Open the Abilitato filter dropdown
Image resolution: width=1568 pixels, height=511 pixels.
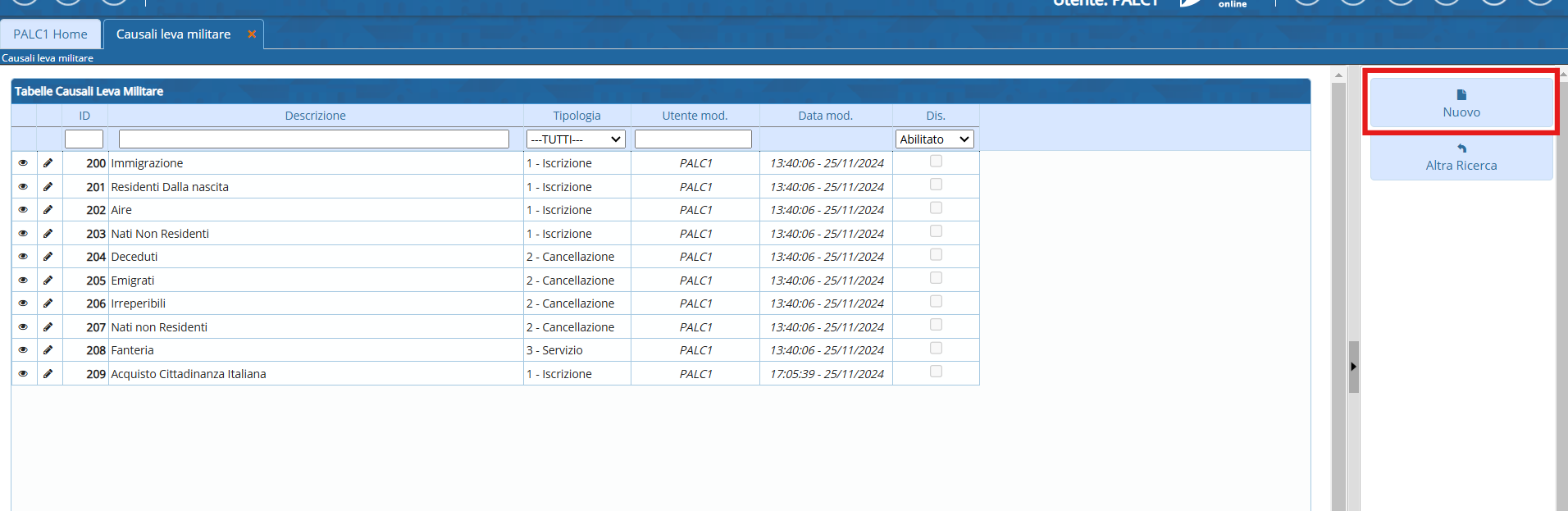934,139
